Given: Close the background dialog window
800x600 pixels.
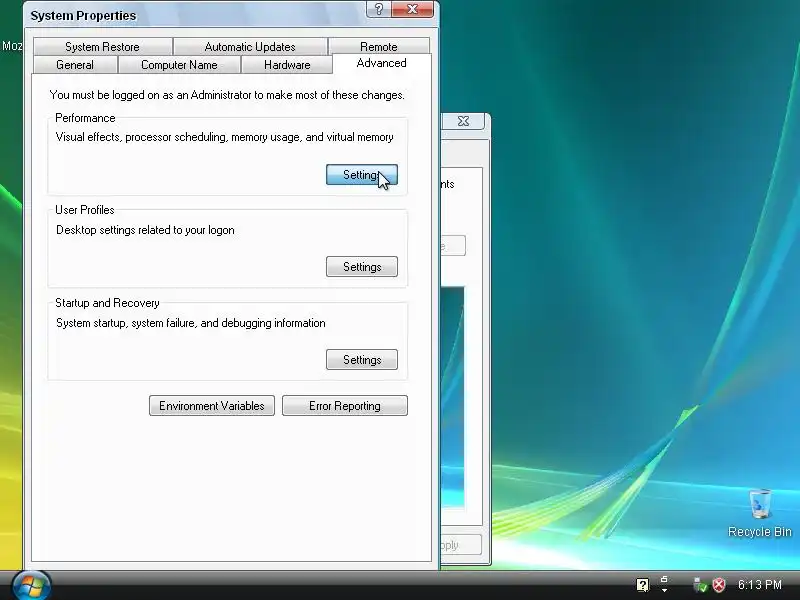Looking at the screenshot, I should click(463, 121).
